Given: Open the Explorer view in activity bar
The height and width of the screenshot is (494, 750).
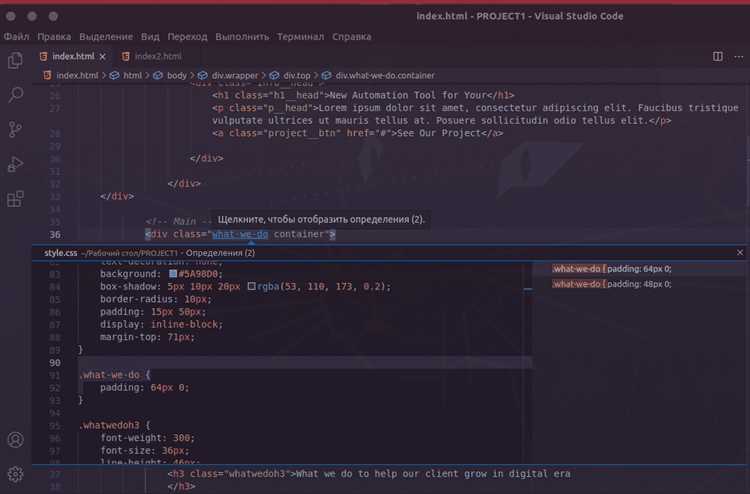Looking at the screenshot, I should (x=15, y=61).
